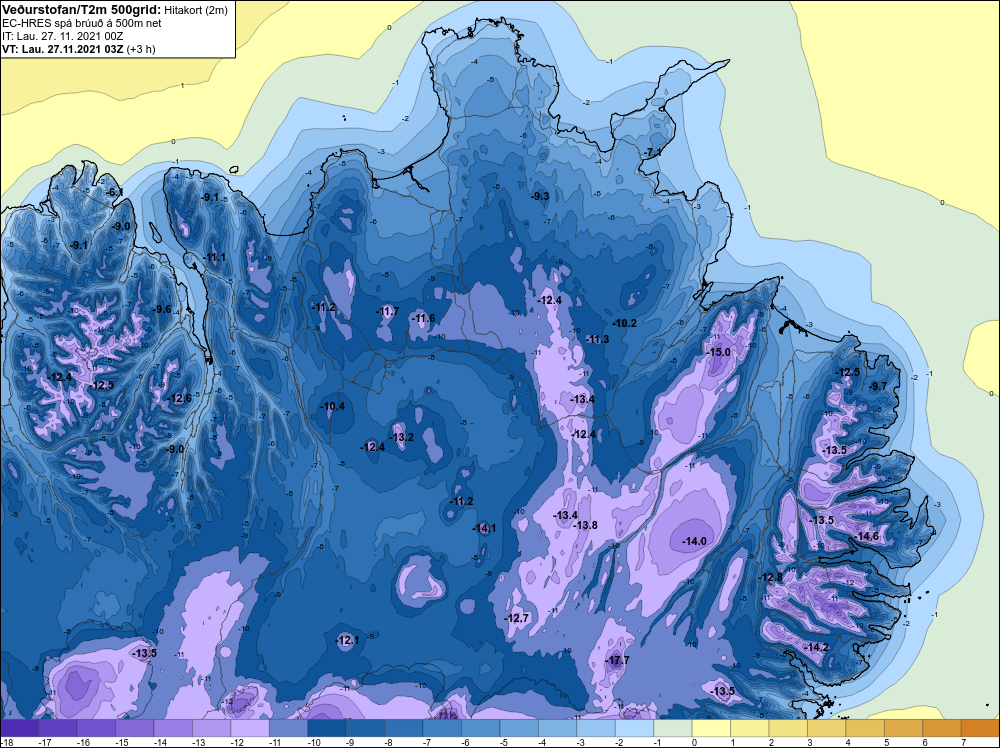
Task: Click the scale swatch between -6 and -5
Action: pyautogui.click(x=480, y=728)
